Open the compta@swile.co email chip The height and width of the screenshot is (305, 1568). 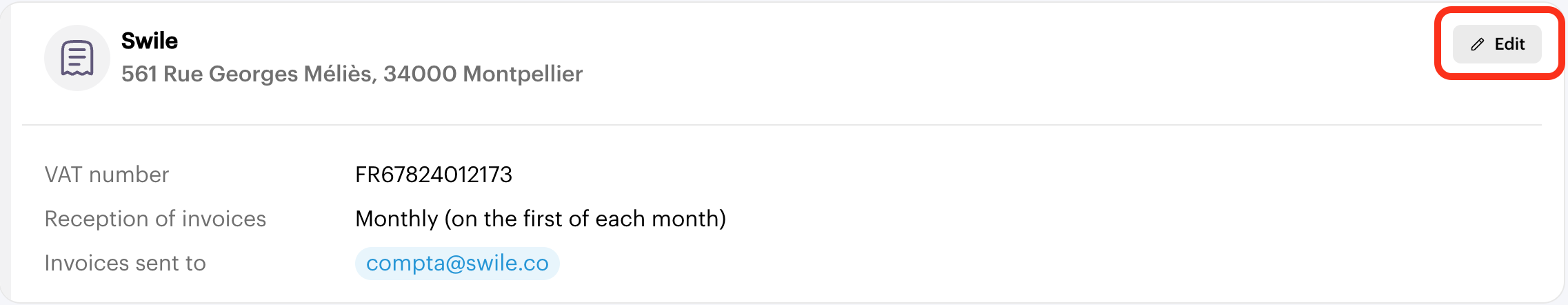tap(457, 264)
